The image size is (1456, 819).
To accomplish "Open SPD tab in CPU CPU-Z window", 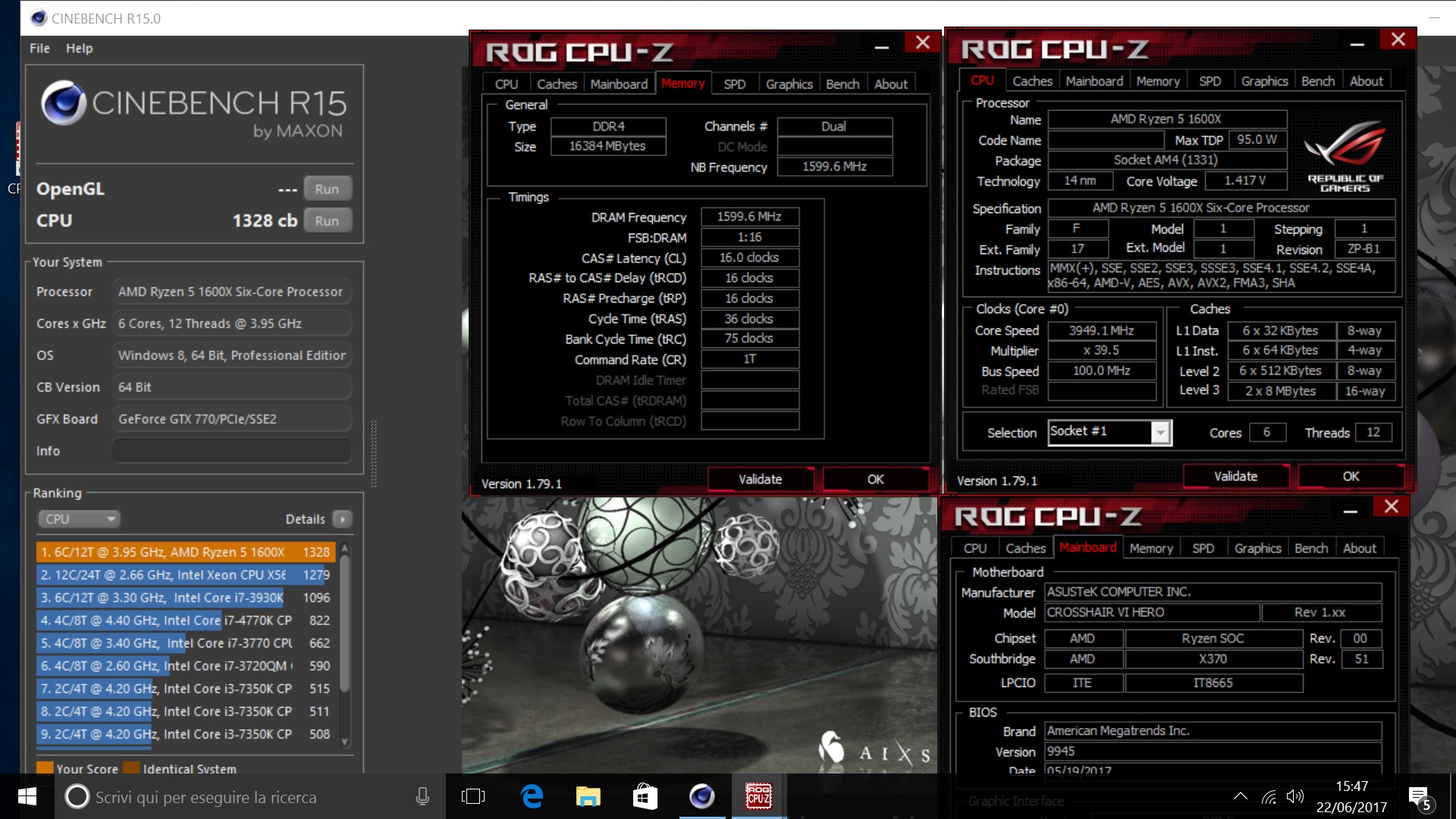I will pos(1210,81).
